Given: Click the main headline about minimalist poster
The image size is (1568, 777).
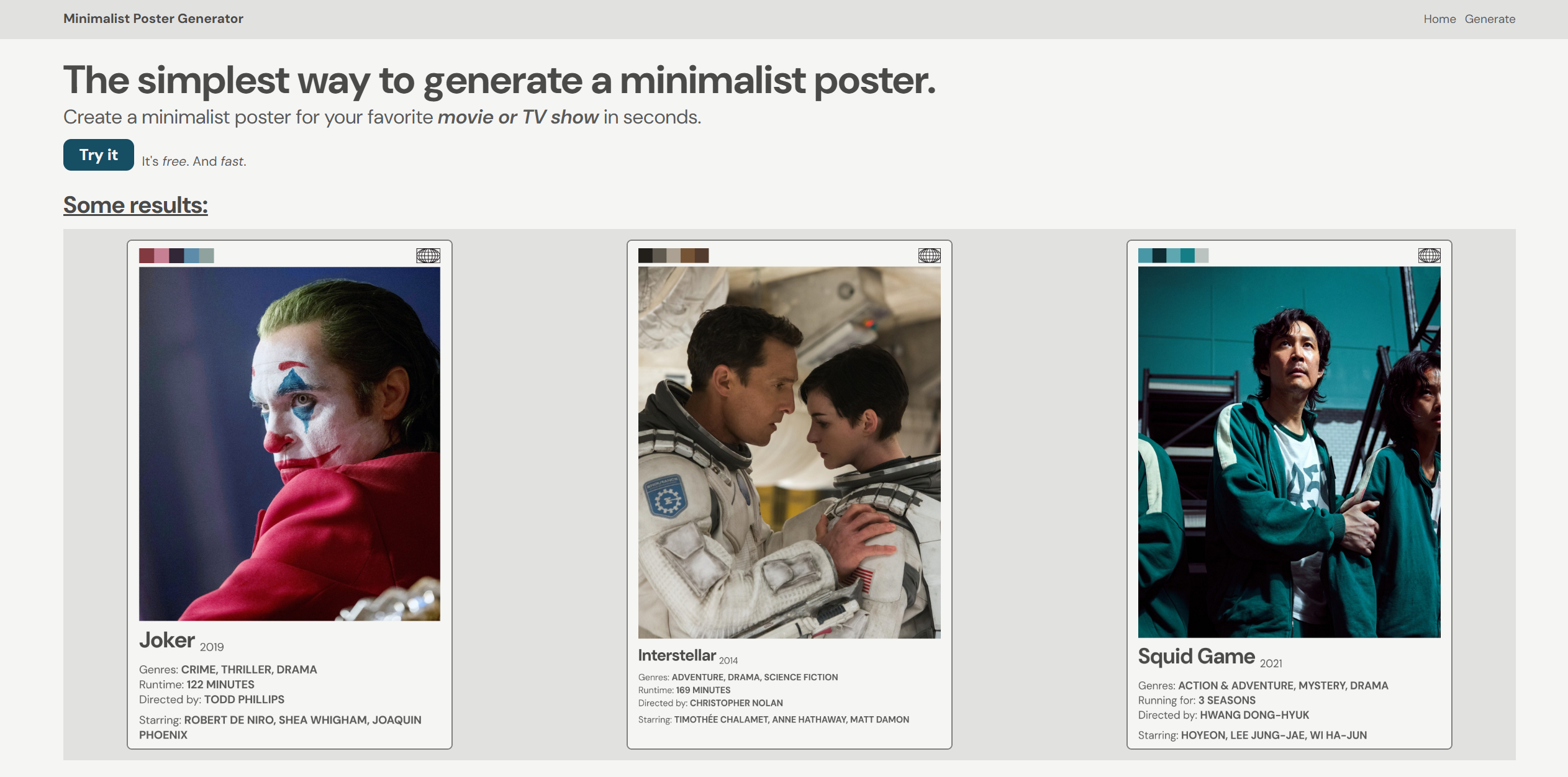Looking at the screenshot, I should (499, 81).
